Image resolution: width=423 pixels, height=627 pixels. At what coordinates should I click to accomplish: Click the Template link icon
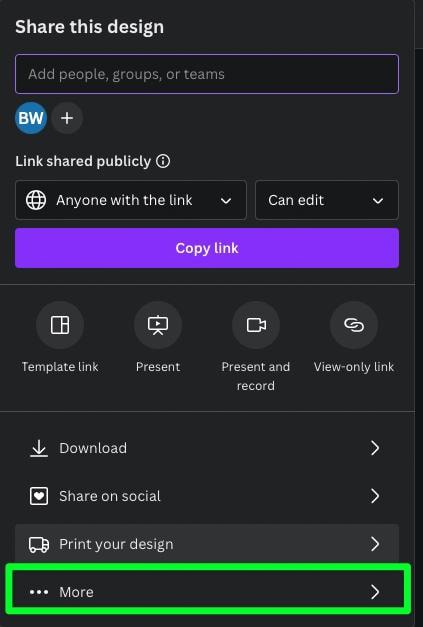[60, 325]
